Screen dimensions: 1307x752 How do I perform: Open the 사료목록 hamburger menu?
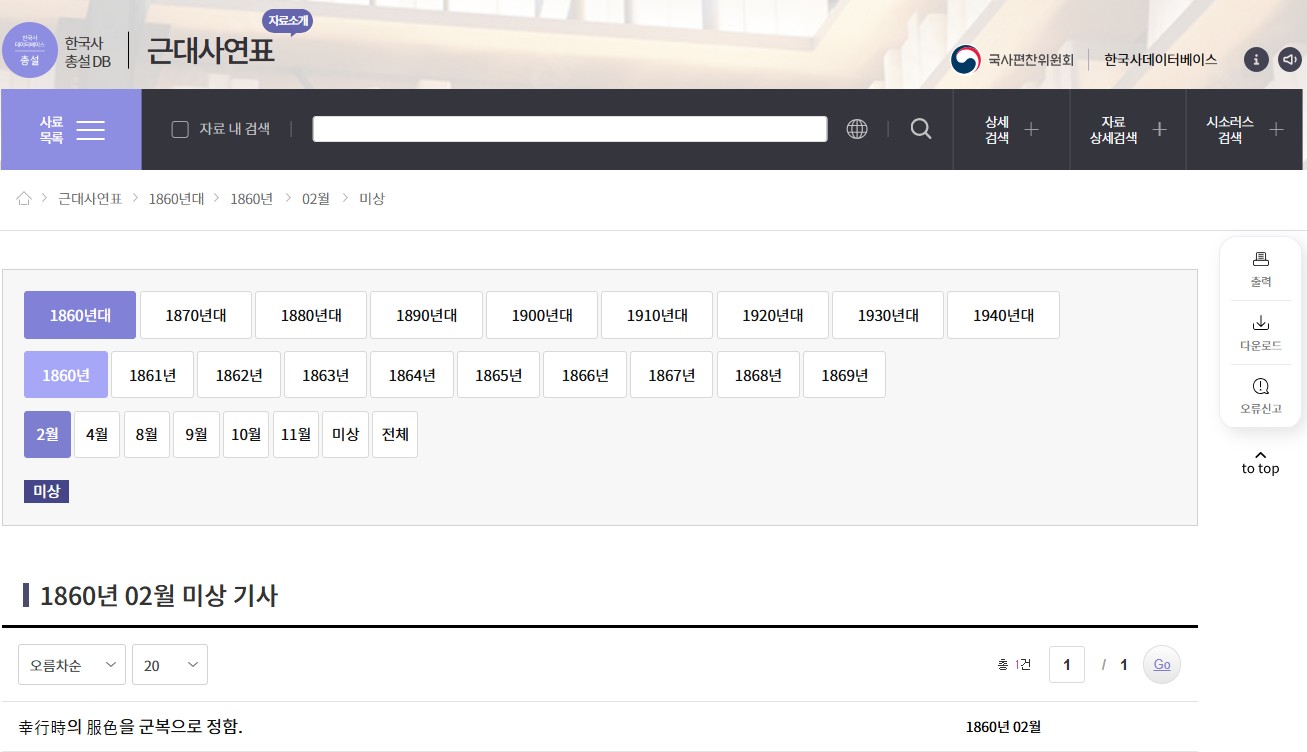pyautogui.click(x=71, y=129)
